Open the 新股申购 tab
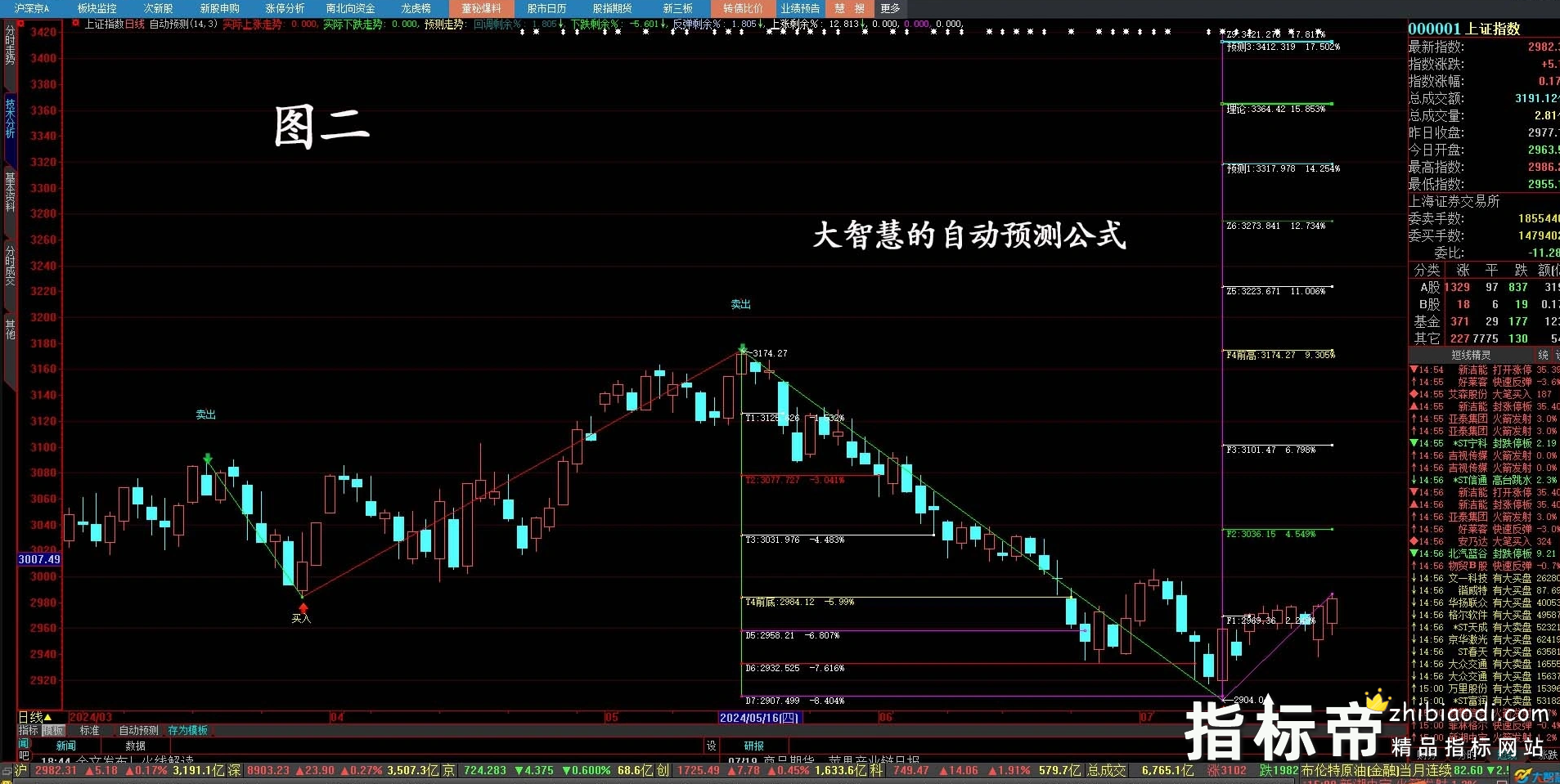Image resolution: width=1560 pixels, height=784 pixels. 220,8
